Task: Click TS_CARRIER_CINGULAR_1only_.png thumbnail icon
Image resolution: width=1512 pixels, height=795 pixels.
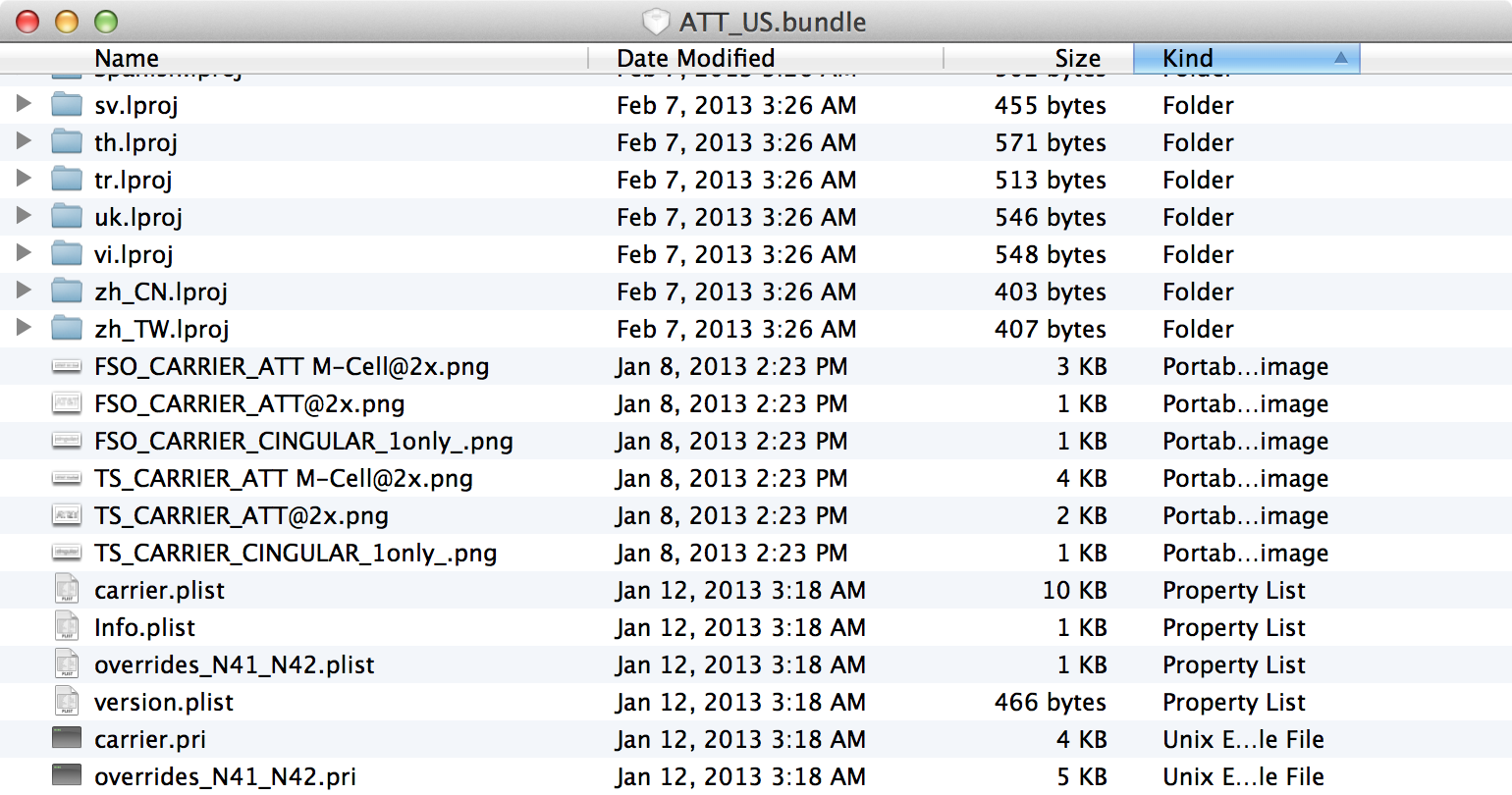Action: pos(67,553)
